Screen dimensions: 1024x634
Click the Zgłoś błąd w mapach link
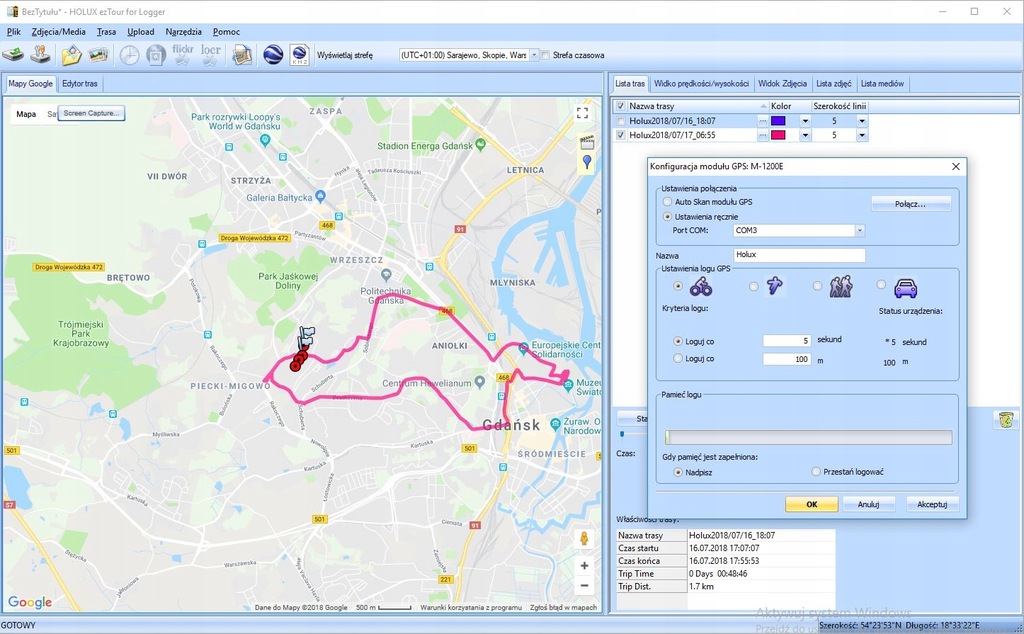tap(564, 607)
